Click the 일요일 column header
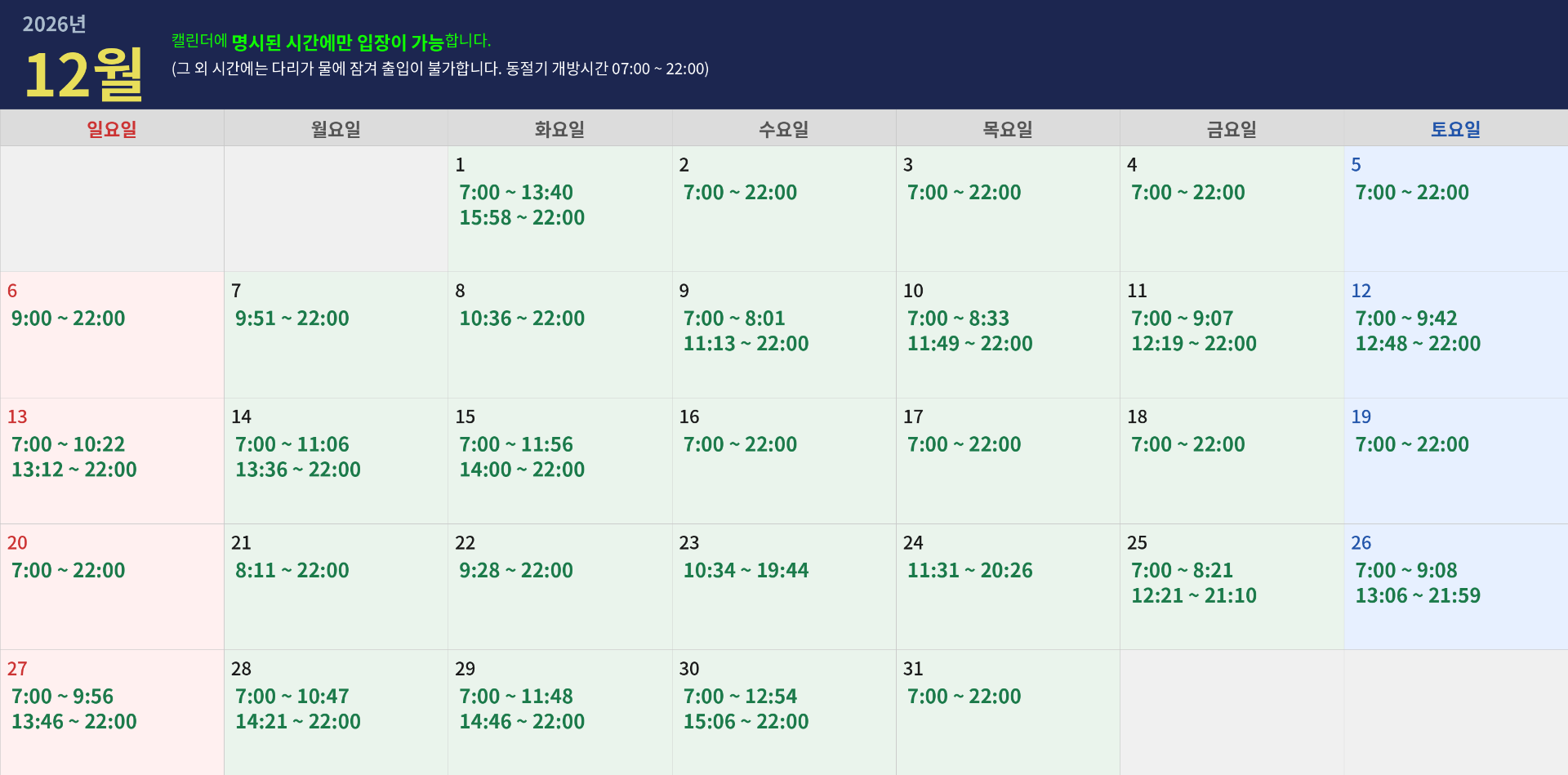Viewport: 1568px width, 775px height. pyautogui.click(x=112, y=129)
